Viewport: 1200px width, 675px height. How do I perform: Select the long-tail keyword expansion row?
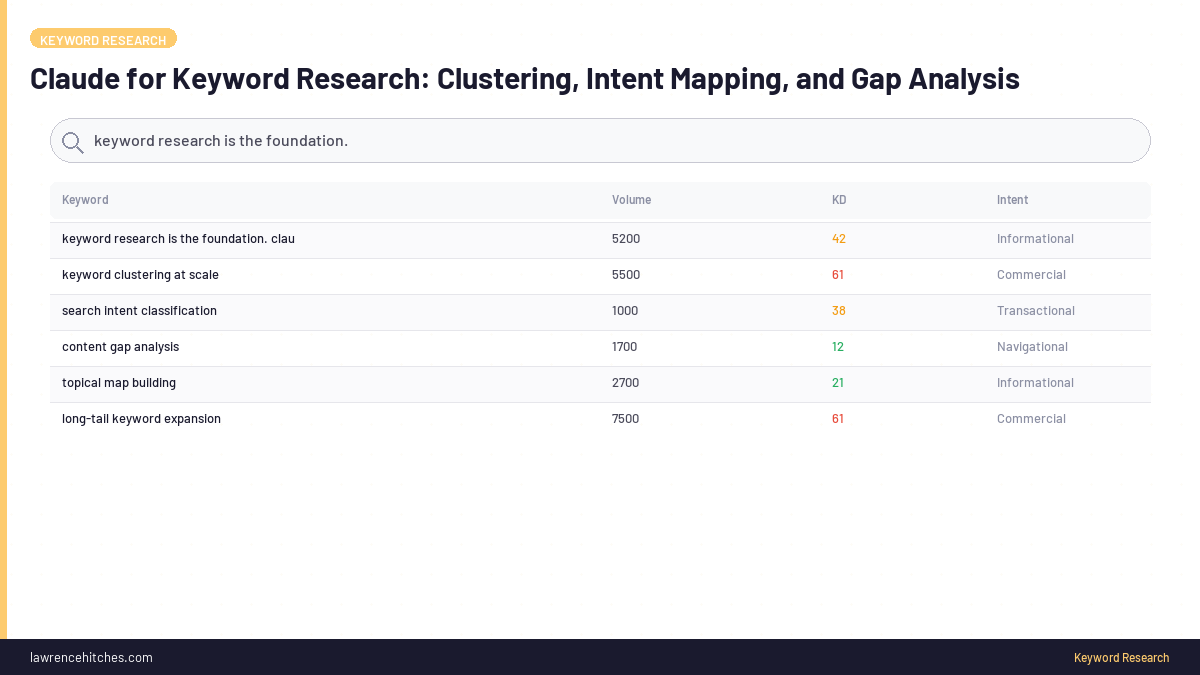click(141, 418)
